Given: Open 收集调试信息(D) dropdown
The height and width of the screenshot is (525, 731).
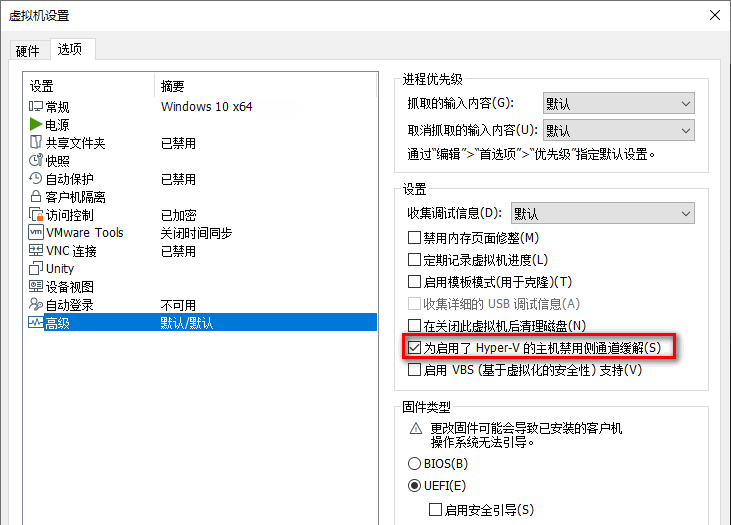Looking at the screenshot, I should [x=603, y=214].
